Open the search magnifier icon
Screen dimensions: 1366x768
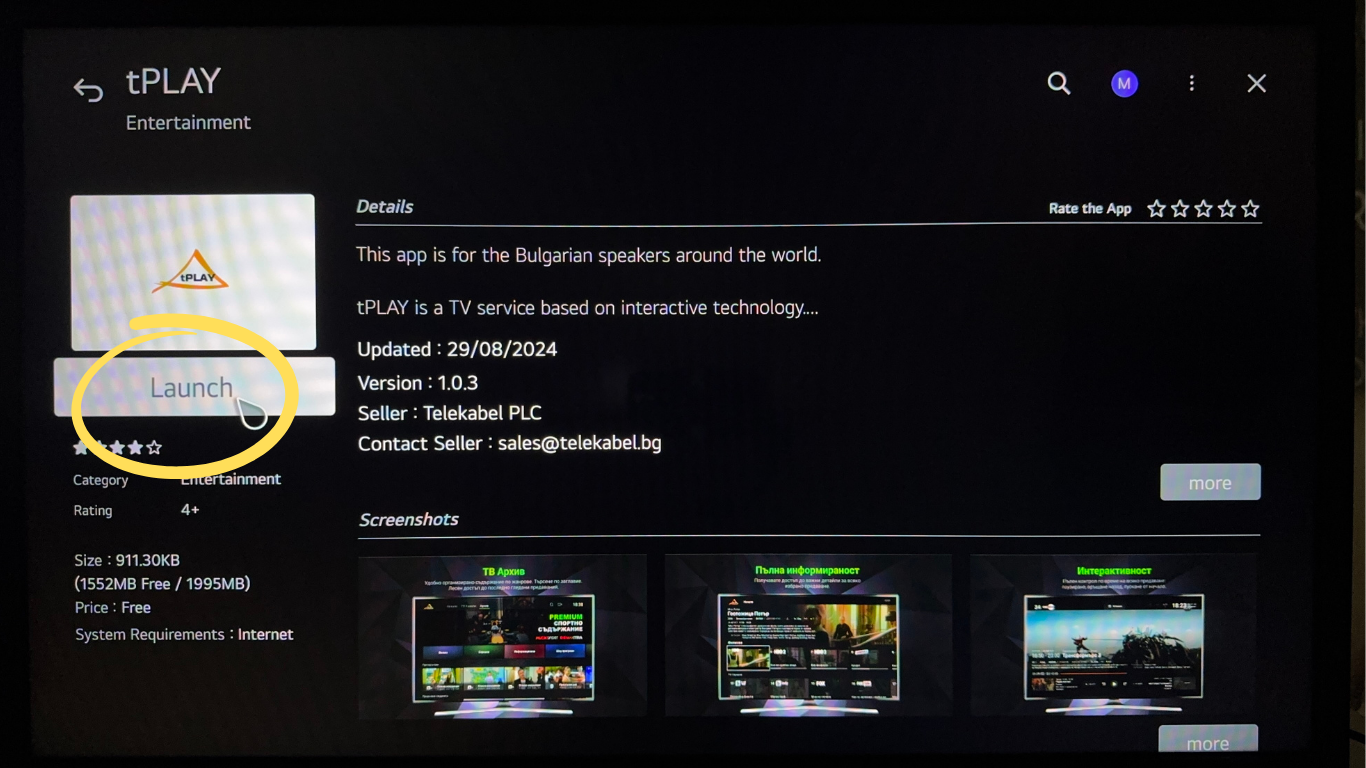1058,83
